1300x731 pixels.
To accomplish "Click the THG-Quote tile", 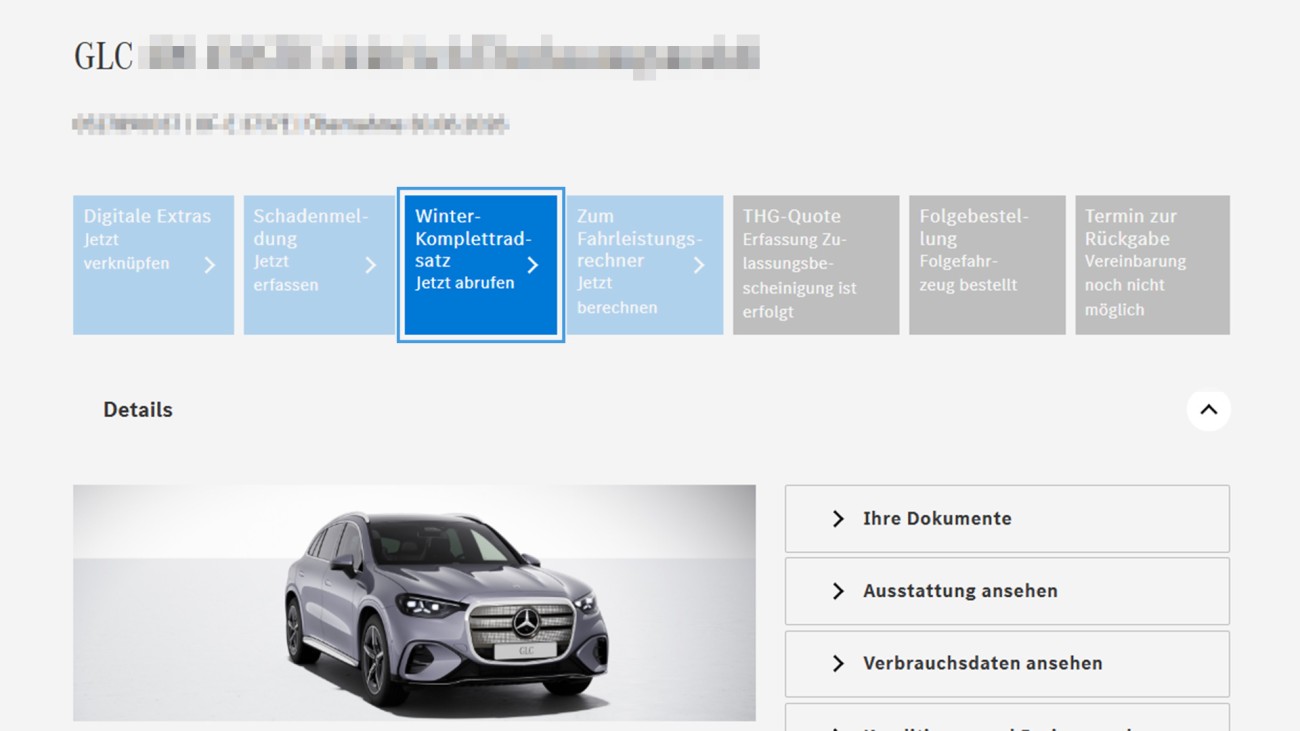I will 816,265.
